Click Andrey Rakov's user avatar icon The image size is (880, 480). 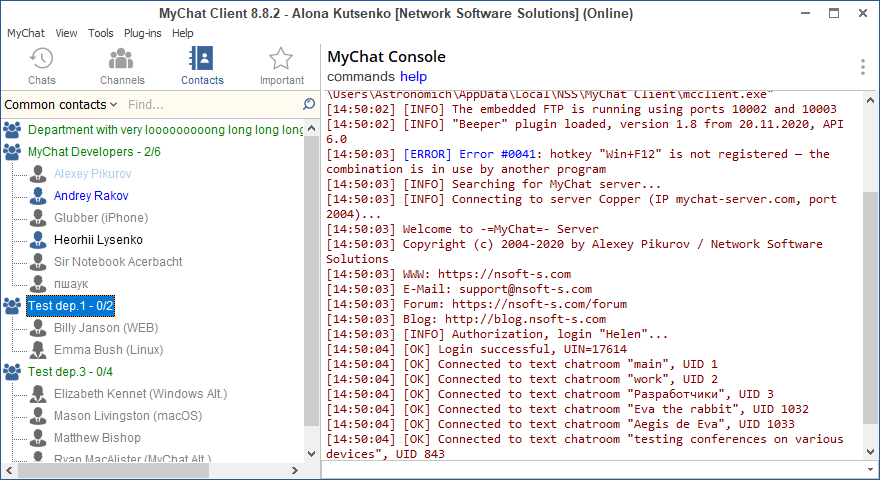click(x=38, y=196)
